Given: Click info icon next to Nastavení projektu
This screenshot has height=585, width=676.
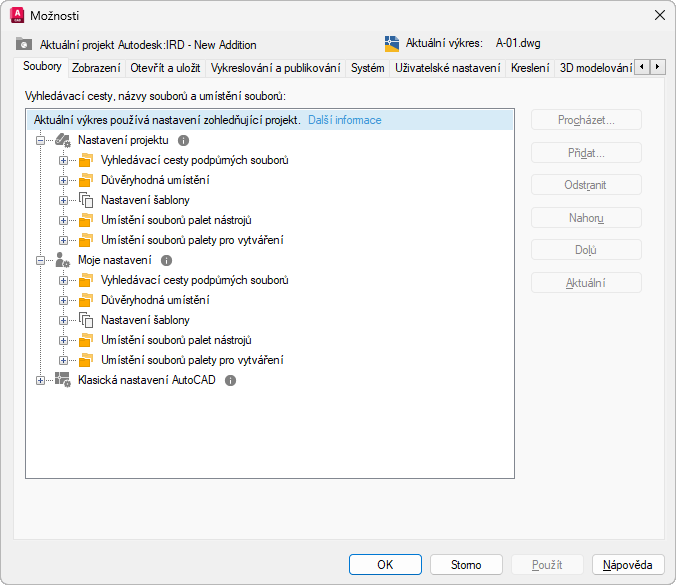Looking at the screenshot, I should (183, 140).
